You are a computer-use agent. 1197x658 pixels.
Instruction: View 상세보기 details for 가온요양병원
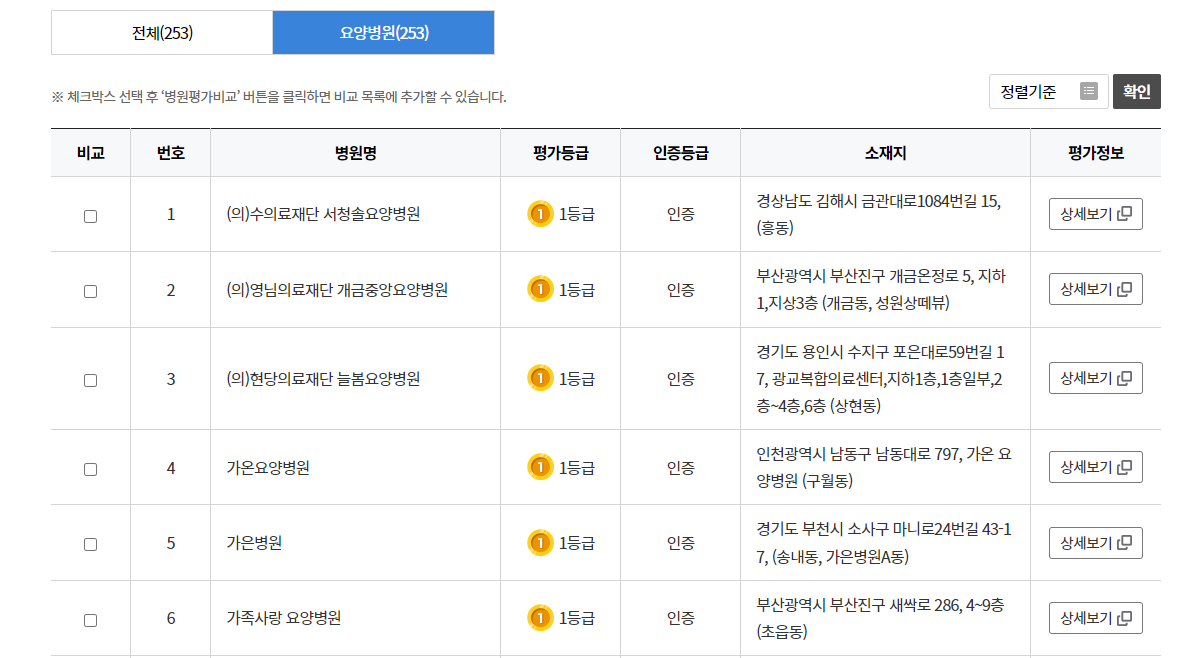point(1095,467)
